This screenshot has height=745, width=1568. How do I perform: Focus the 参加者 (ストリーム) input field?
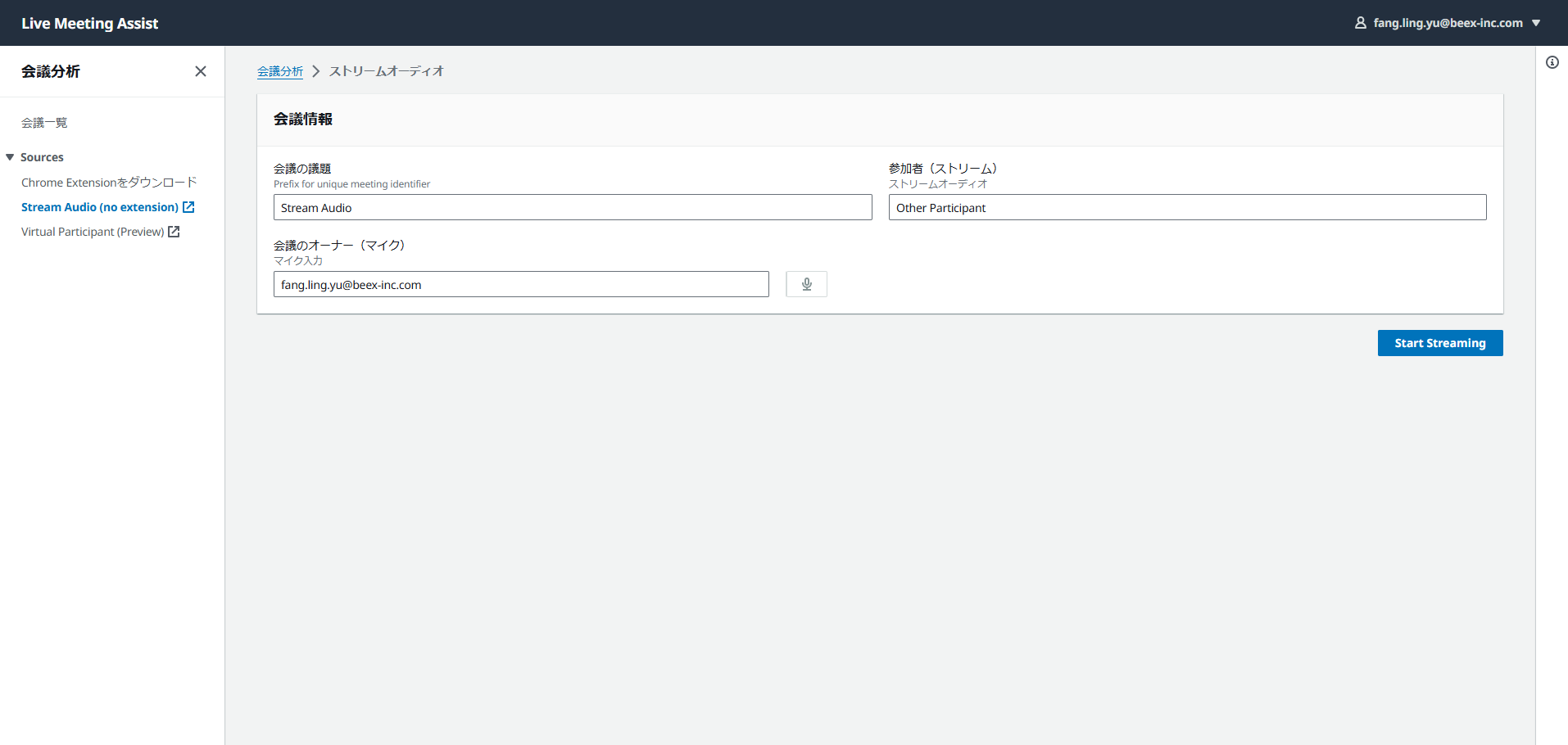click(1187, 207)
